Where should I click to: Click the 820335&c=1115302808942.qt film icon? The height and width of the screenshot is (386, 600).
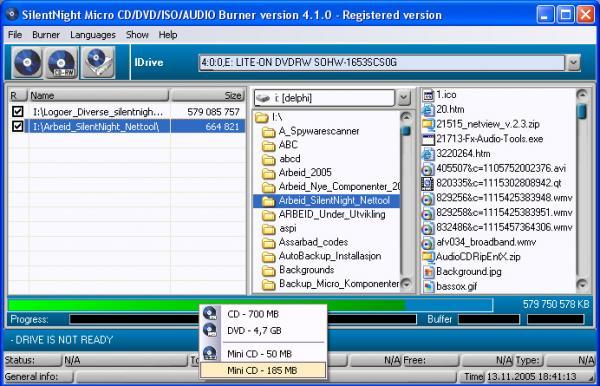(x=428, y=183)
